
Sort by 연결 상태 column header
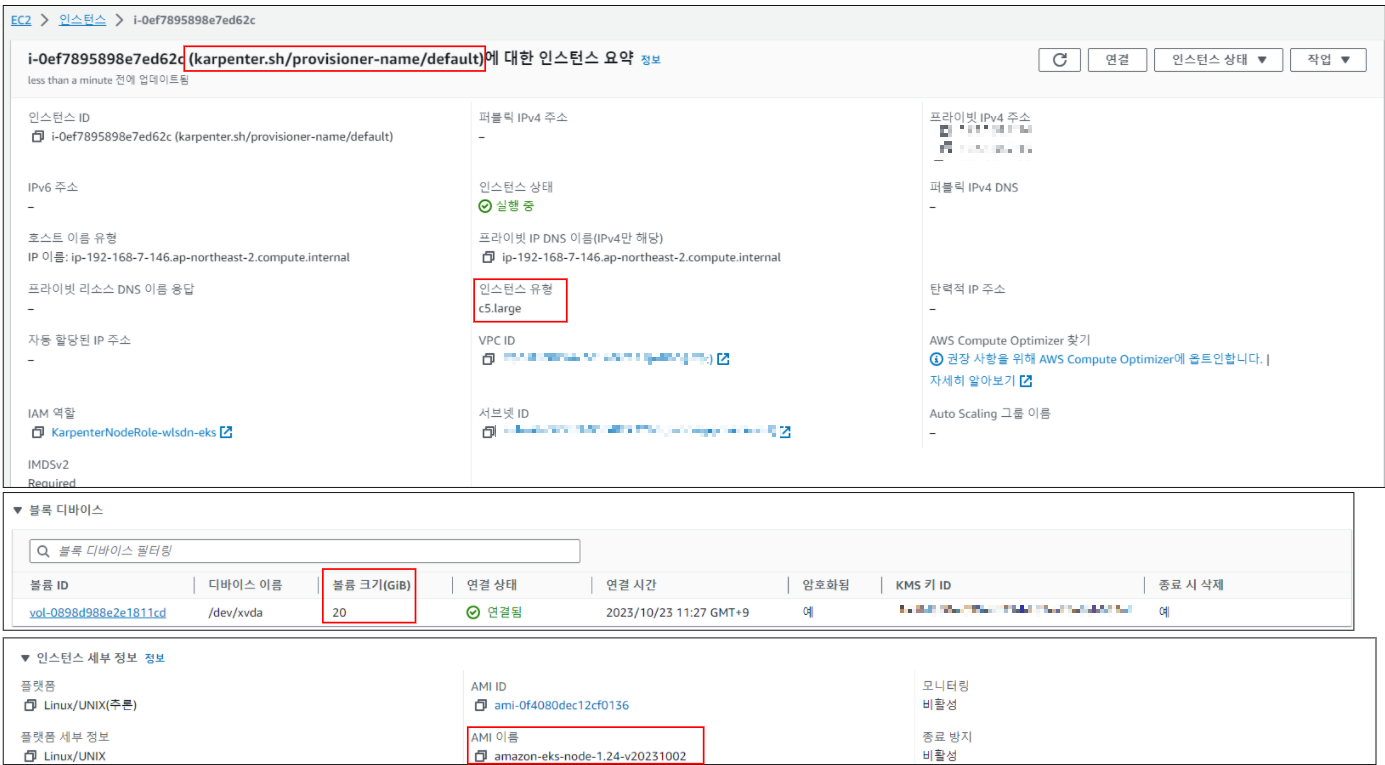point(492,585)
